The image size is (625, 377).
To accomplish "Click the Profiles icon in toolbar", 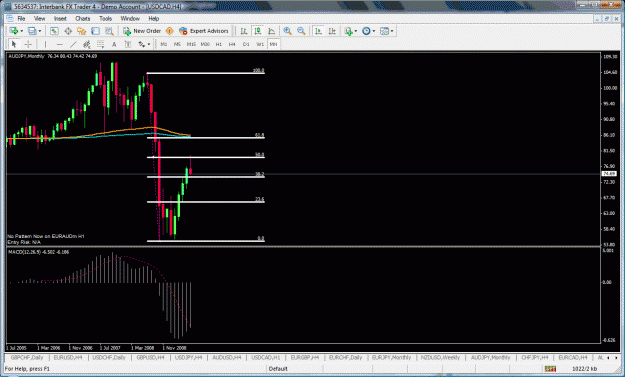I will (32, 31).
